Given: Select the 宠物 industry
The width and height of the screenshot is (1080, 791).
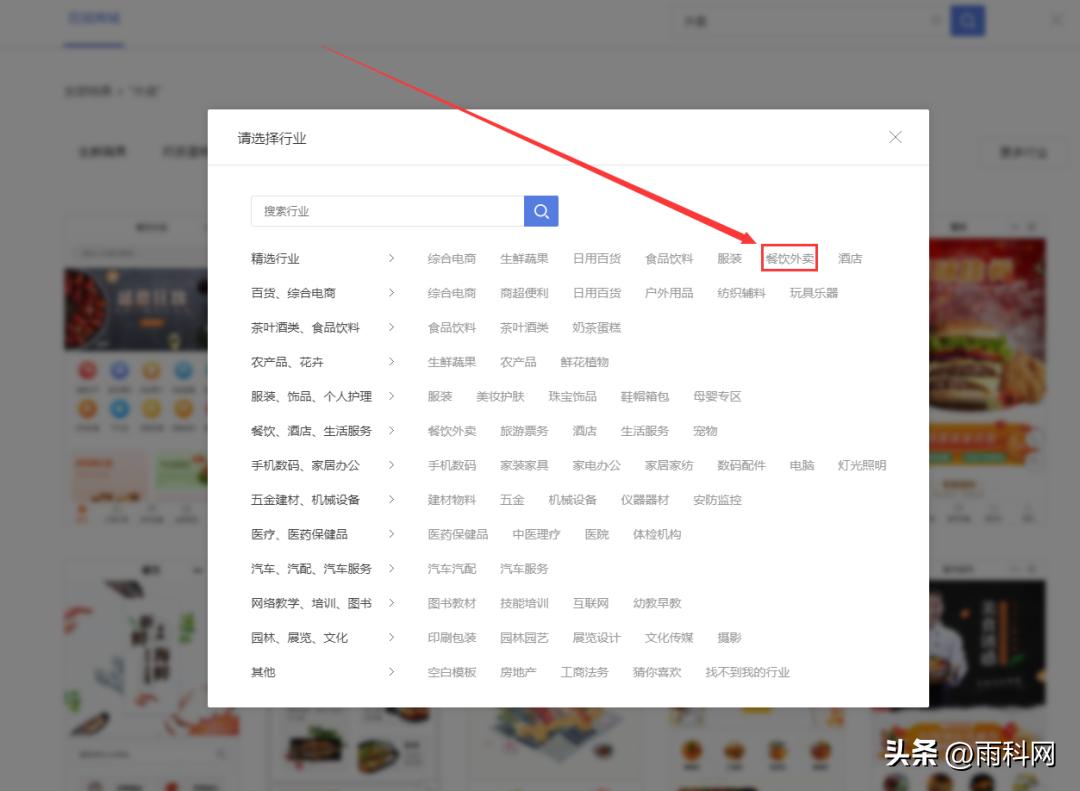Looking at the screenshot, I should 704,430.
